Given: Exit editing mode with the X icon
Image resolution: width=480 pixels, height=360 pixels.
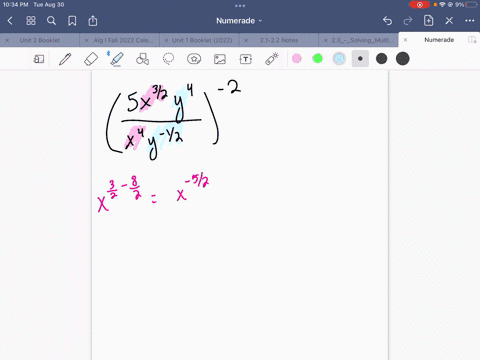Looking at the screenshot, I should click(449, 21).
